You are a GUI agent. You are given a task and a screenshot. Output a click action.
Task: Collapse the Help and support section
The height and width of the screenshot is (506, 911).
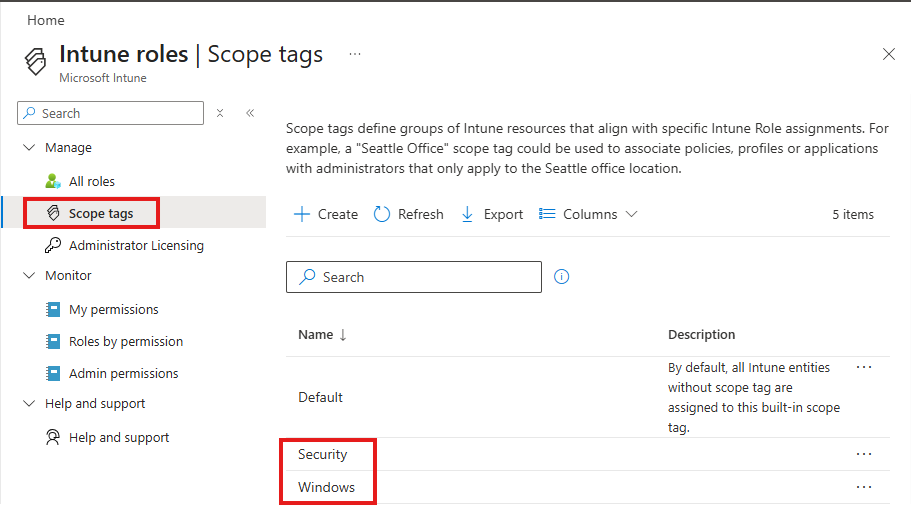coord(28,403)
